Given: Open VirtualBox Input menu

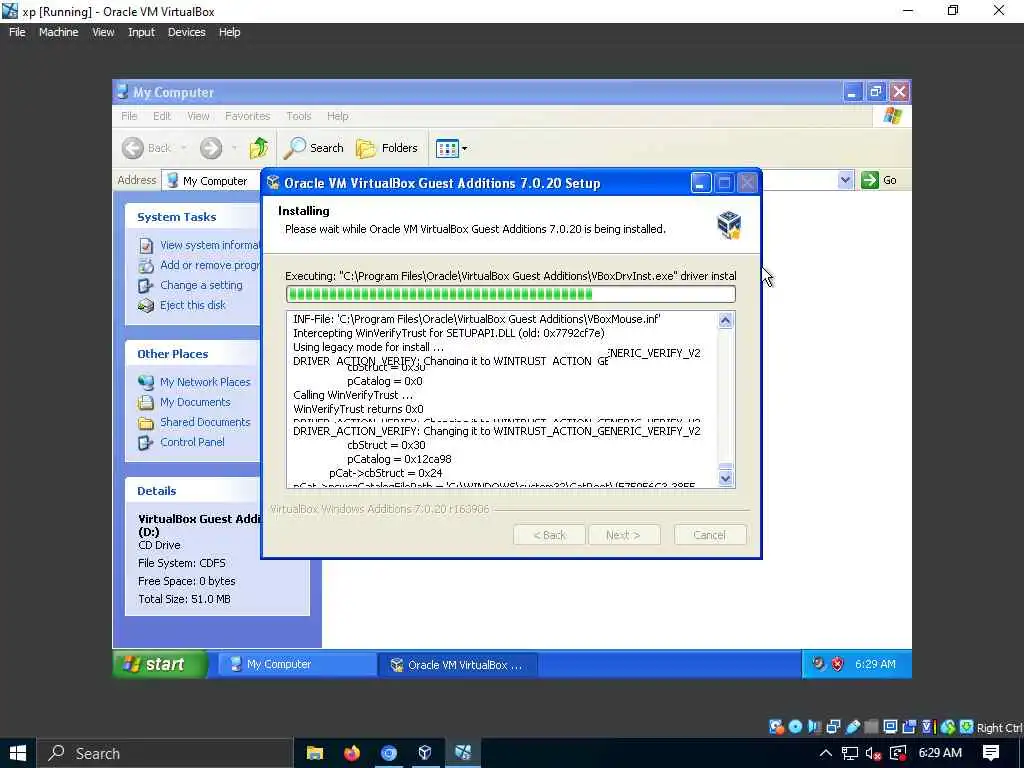Looking at the screenshot, I should pyautogui.click(x=141, y=32).
